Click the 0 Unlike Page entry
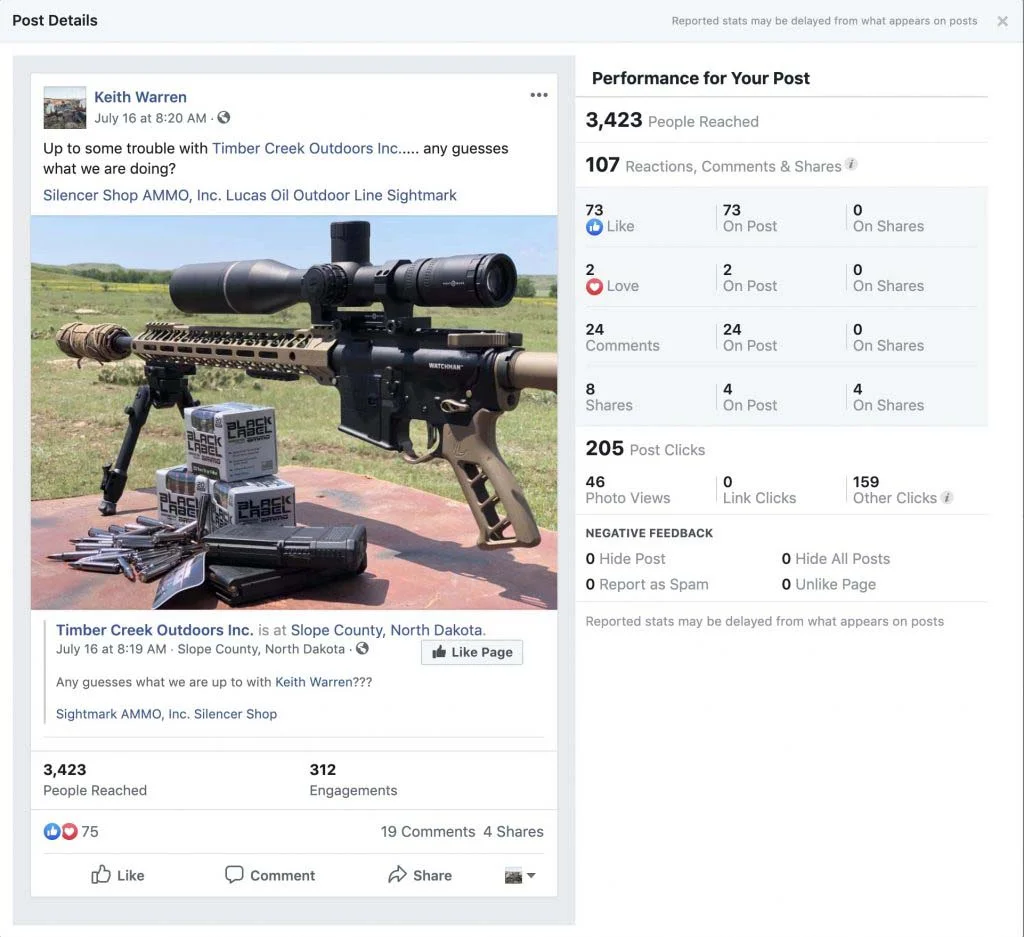The image size is (1024, 937). tap(829, 584)
